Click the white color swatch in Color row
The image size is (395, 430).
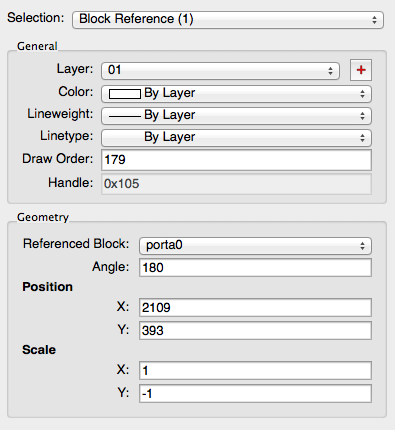pyautogui.click(x=125, y=94)
